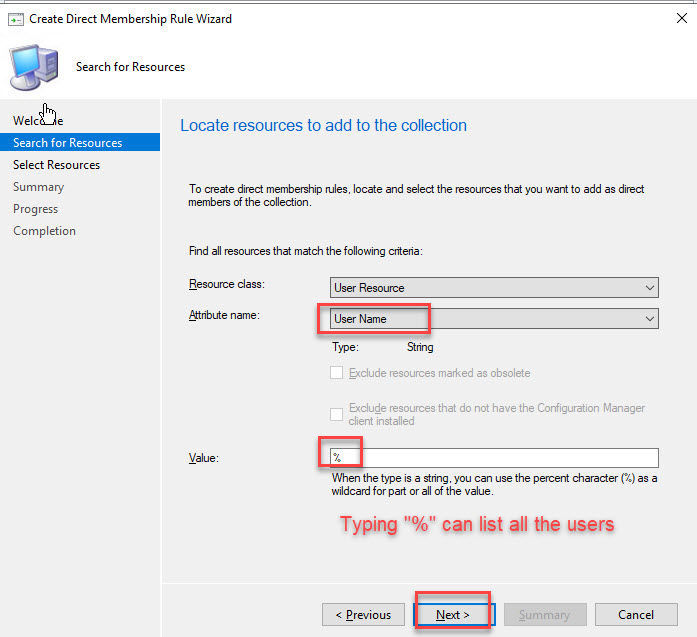Jump to the Select Resources step

(x=56, y=165)
